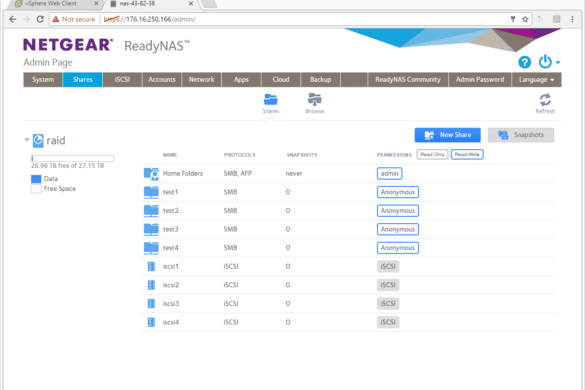Open the Language dropdown menu
This screenshot has width=585, height=390.
pyautogui.click(x=536, y=79)
